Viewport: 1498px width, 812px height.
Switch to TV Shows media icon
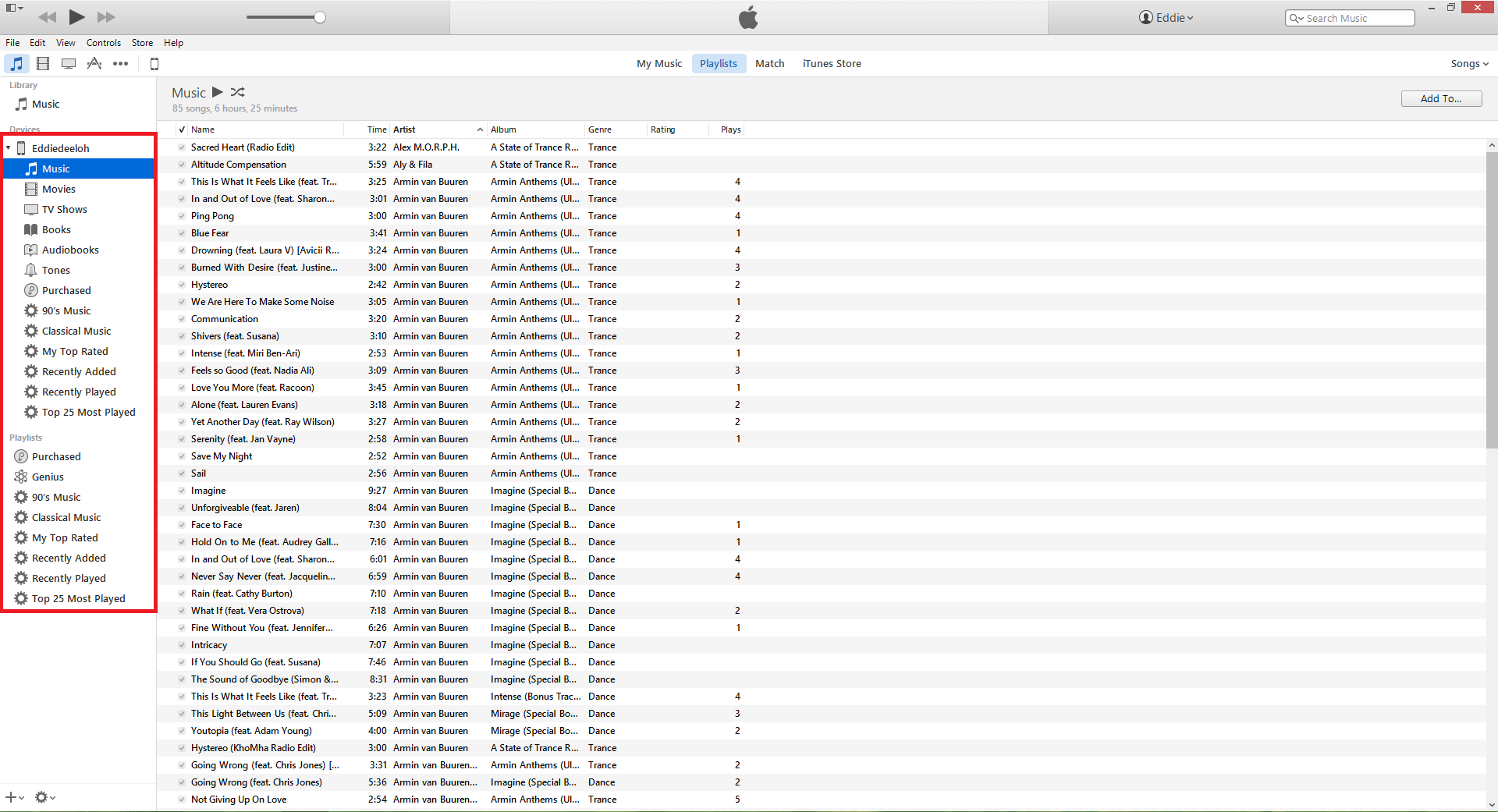(69, 64)
